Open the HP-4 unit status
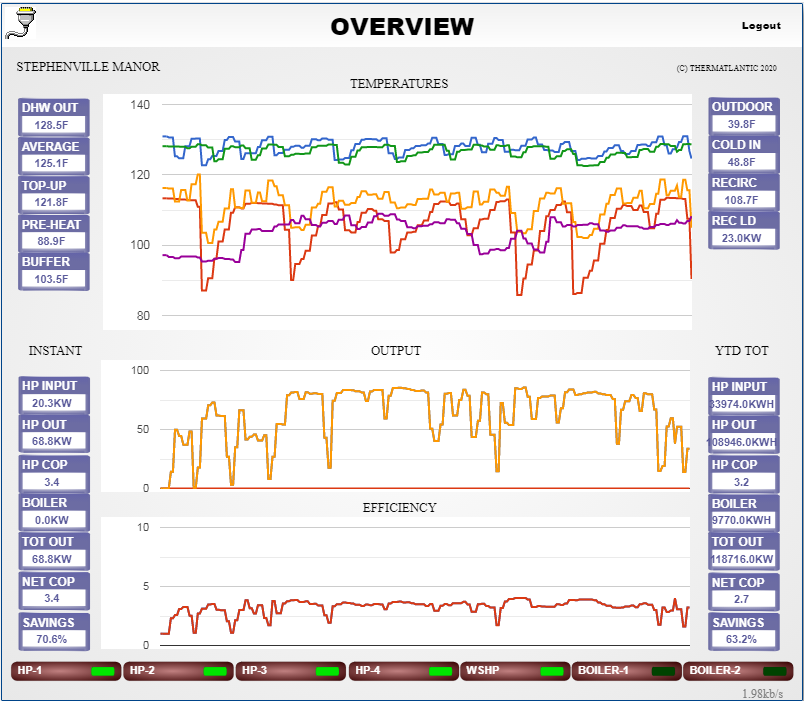Image resolution: width=804 pixels, height=701 pixels. tap(401, 671)
